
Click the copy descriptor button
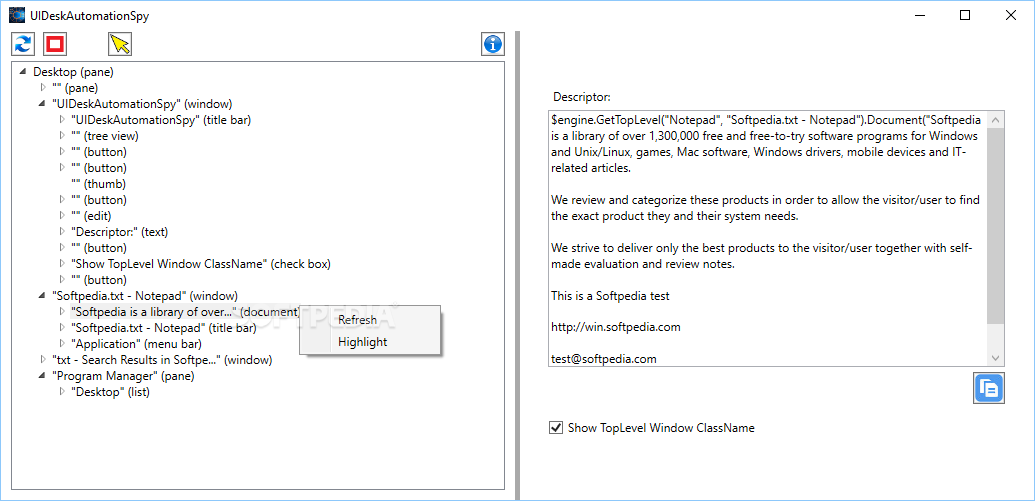click(x=989, y=388)
